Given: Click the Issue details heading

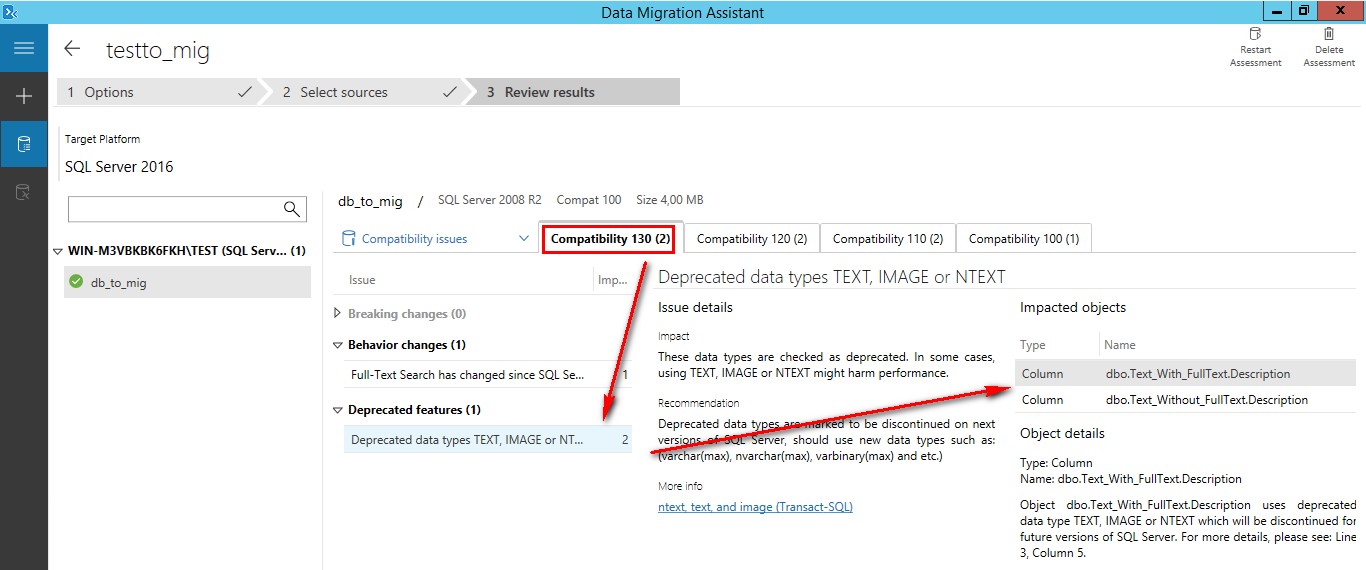Looking at the screenshot, I should point(695,308).
